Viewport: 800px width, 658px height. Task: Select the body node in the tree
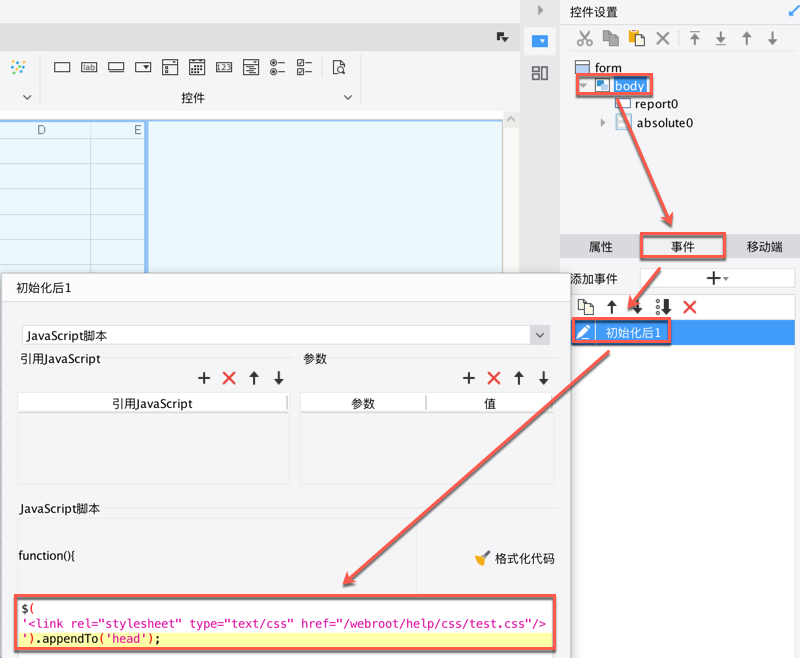(630, 86)
